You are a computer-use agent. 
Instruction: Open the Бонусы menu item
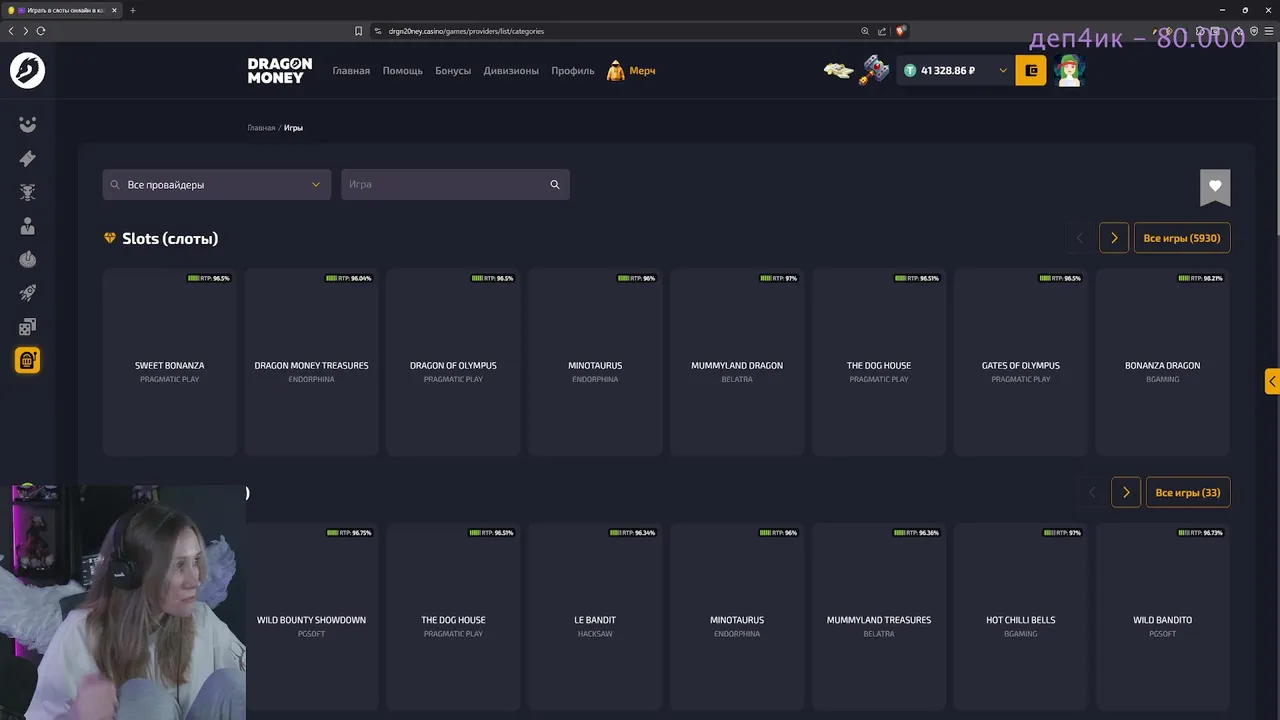point(453,71)
